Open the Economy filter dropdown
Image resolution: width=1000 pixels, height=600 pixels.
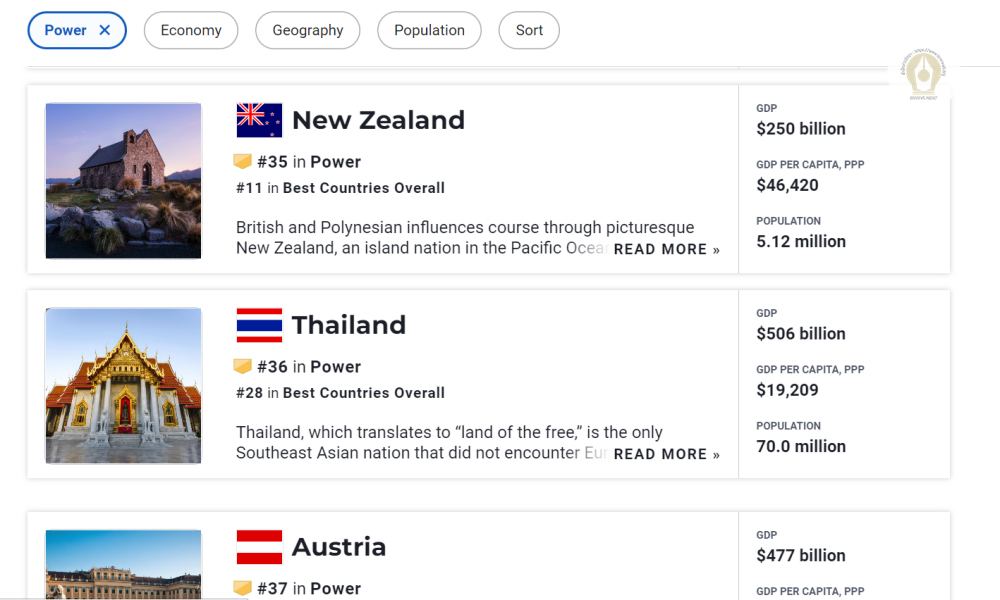(x=191, y=30)
